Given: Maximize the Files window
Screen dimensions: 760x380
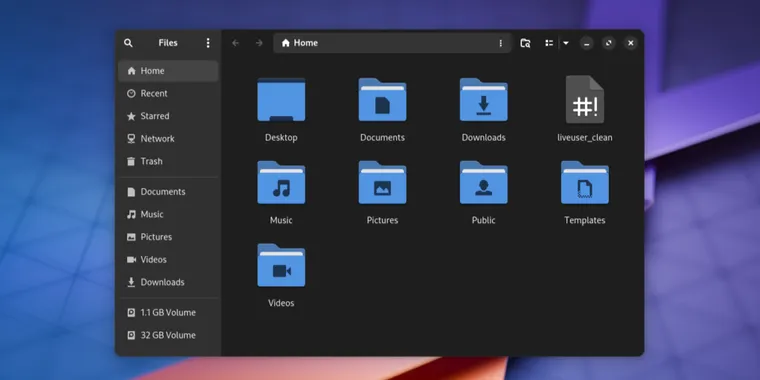Looking at the screenshot, I should point(609,43).
